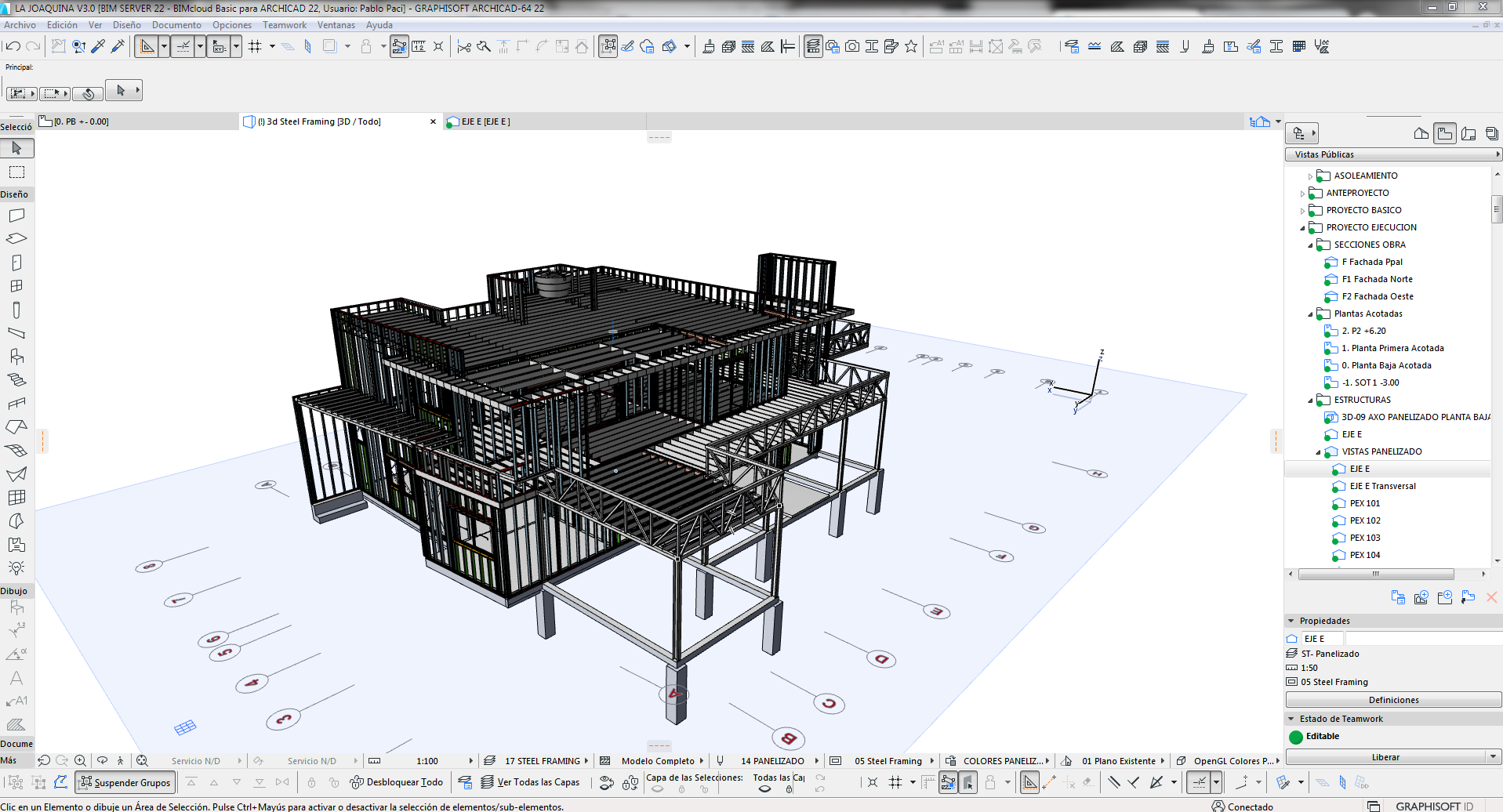Screen dimensions: 1503x812
Task: Click the Liberar button
Action: (x=1385, y=757)
